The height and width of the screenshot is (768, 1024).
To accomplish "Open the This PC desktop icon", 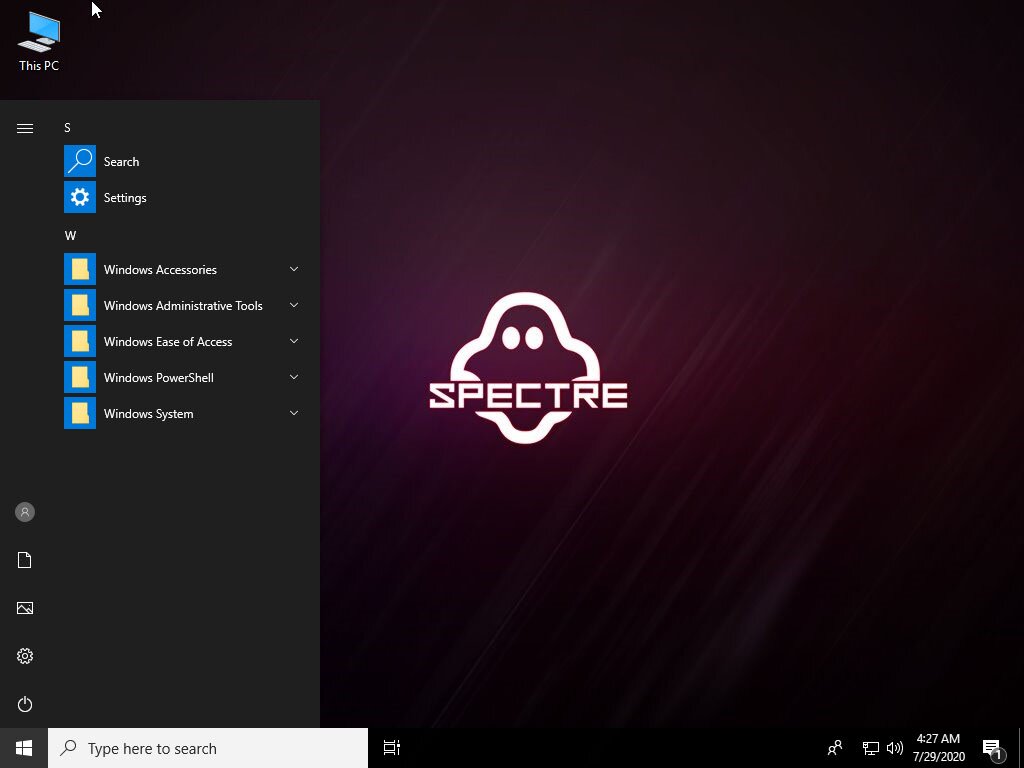I will [39, 40].
